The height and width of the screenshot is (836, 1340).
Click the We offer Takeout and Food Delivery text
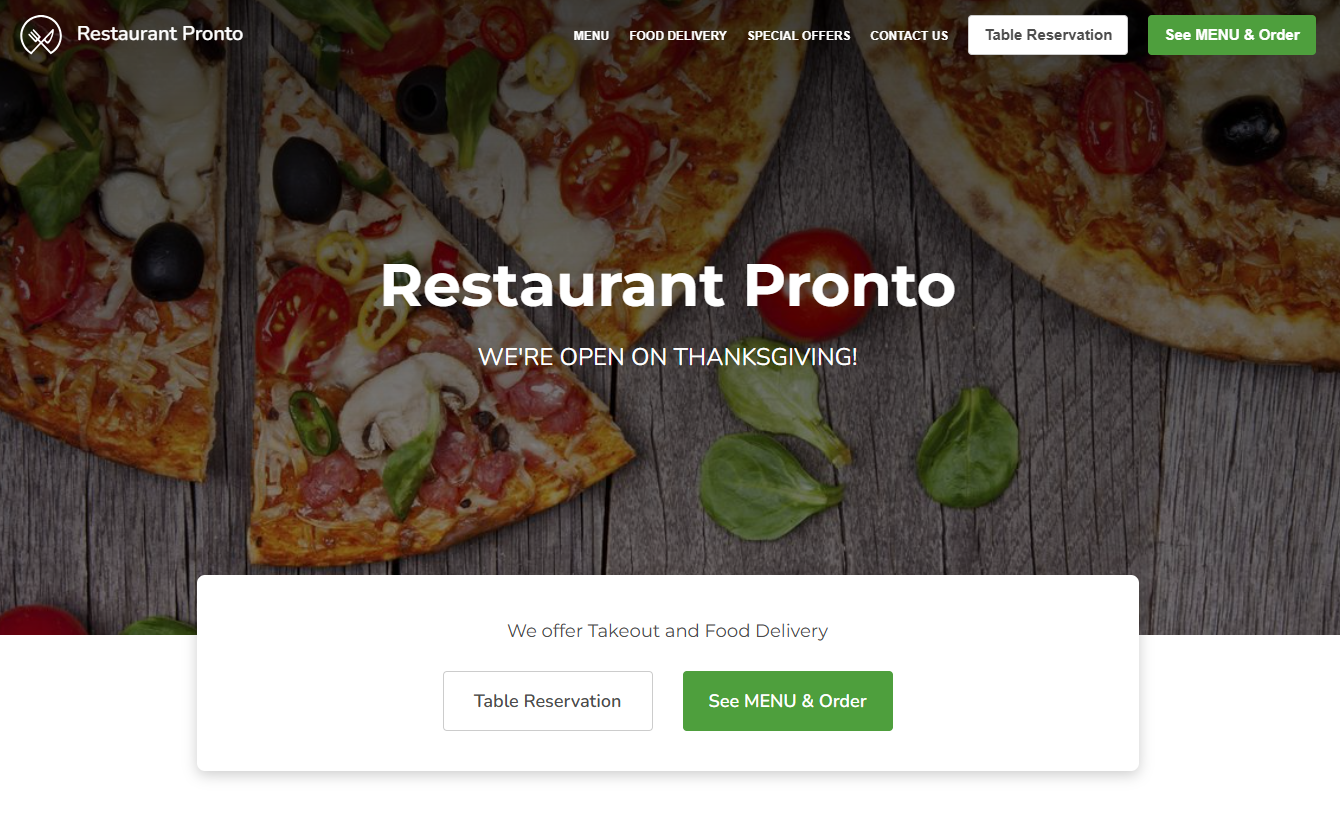click(x=668, y=631)
